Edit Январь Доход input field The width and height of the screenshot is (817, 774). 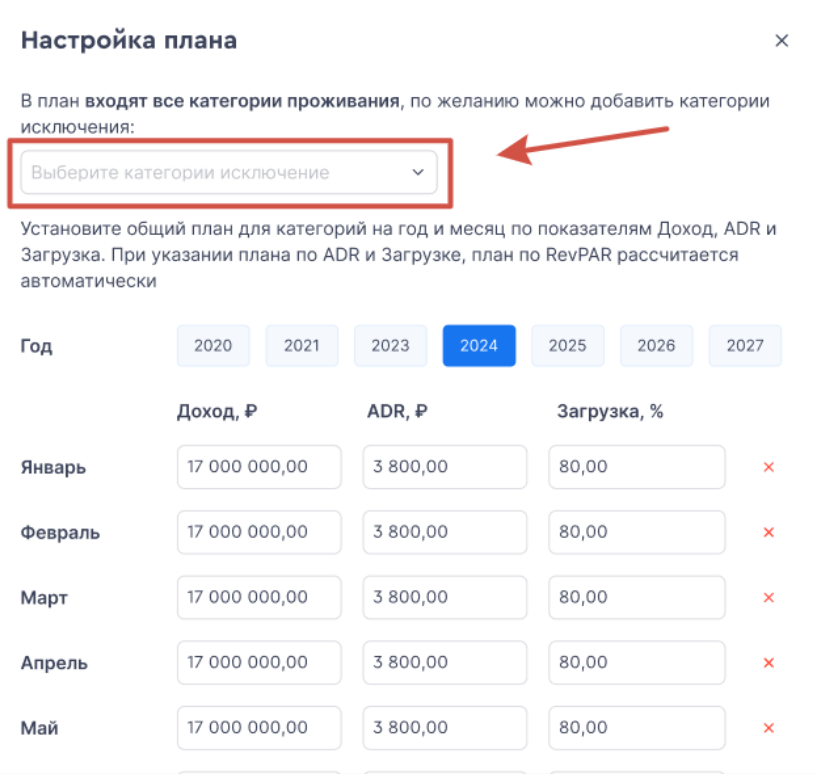(259, 467)
